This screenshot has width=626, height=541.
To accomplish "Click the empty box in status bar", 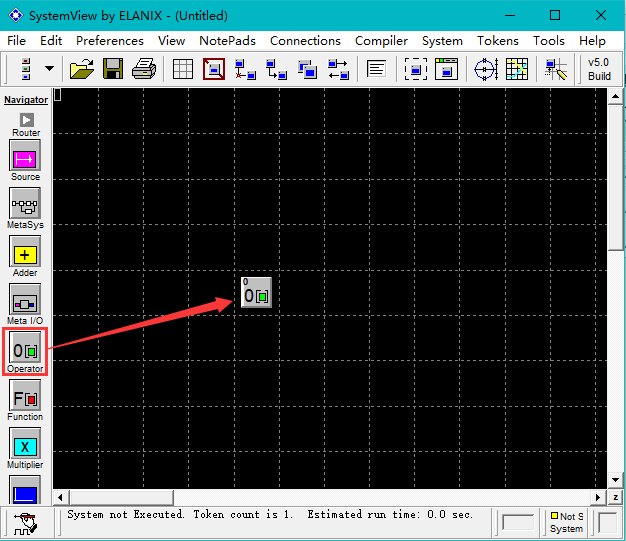I will click(518, 523).
